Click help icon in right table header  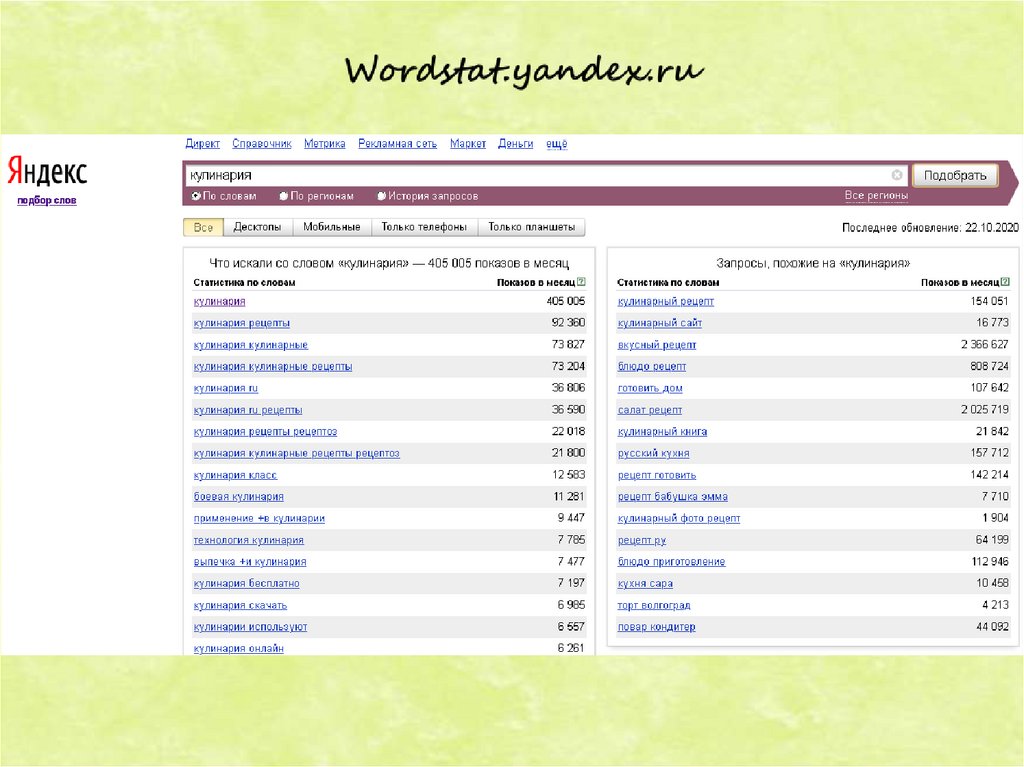pos(1005,283)
